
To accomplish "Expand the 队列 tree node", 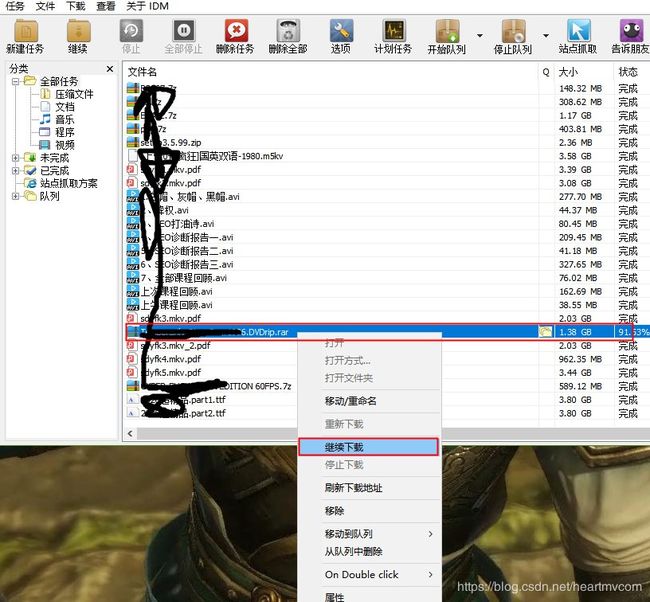I will pos(15,196).
